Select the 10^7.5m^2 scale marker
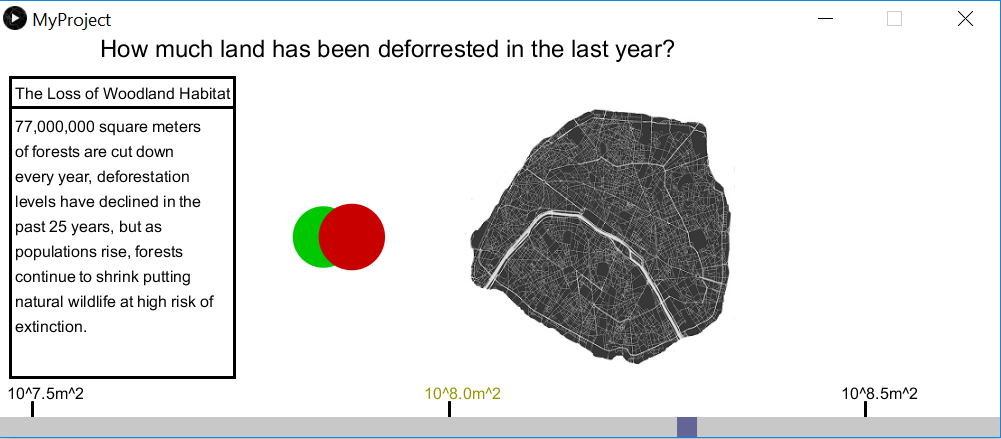 [45, 394]
